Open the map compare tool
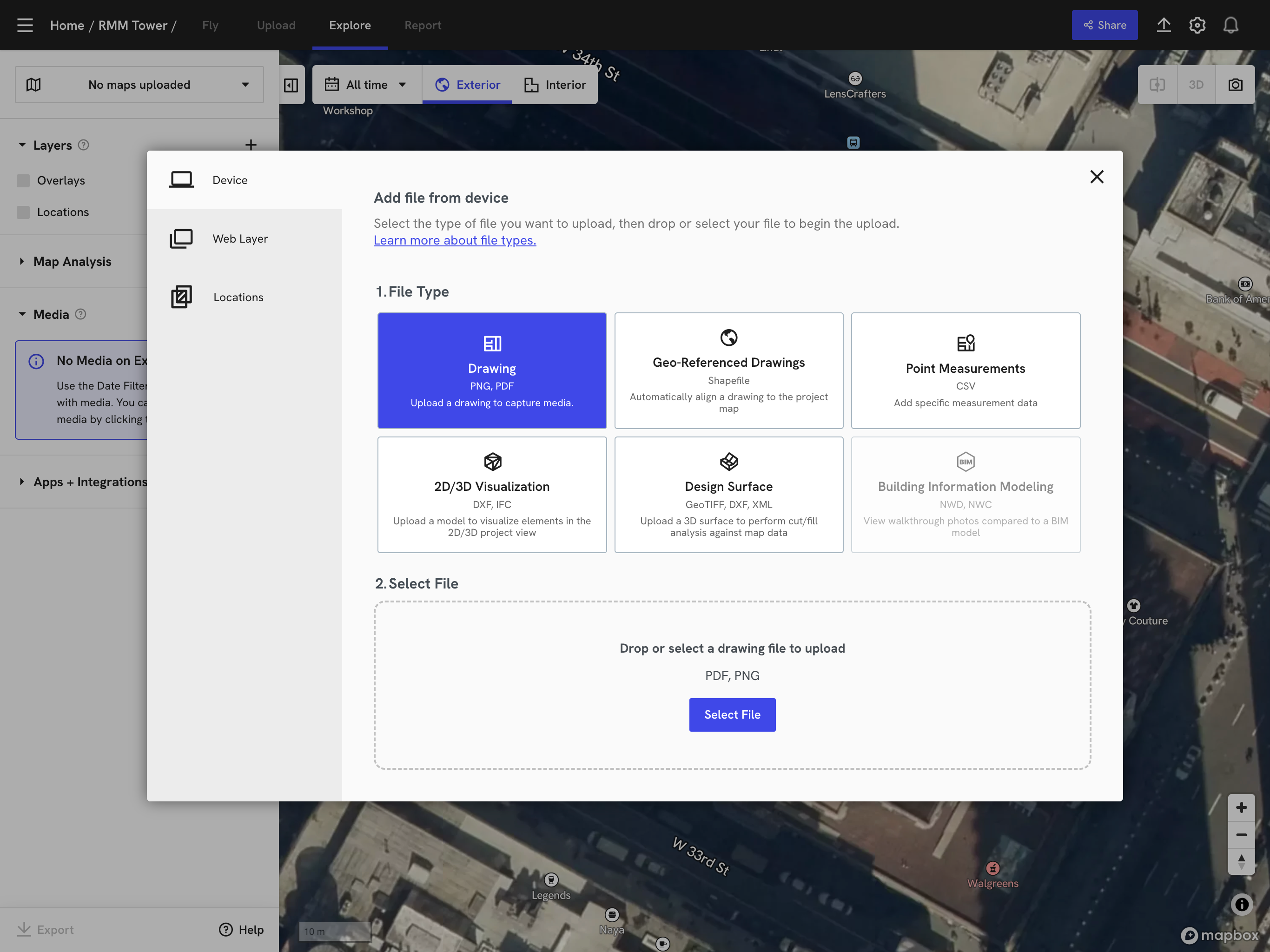The image size is (1270, 952). point(1158,85)
